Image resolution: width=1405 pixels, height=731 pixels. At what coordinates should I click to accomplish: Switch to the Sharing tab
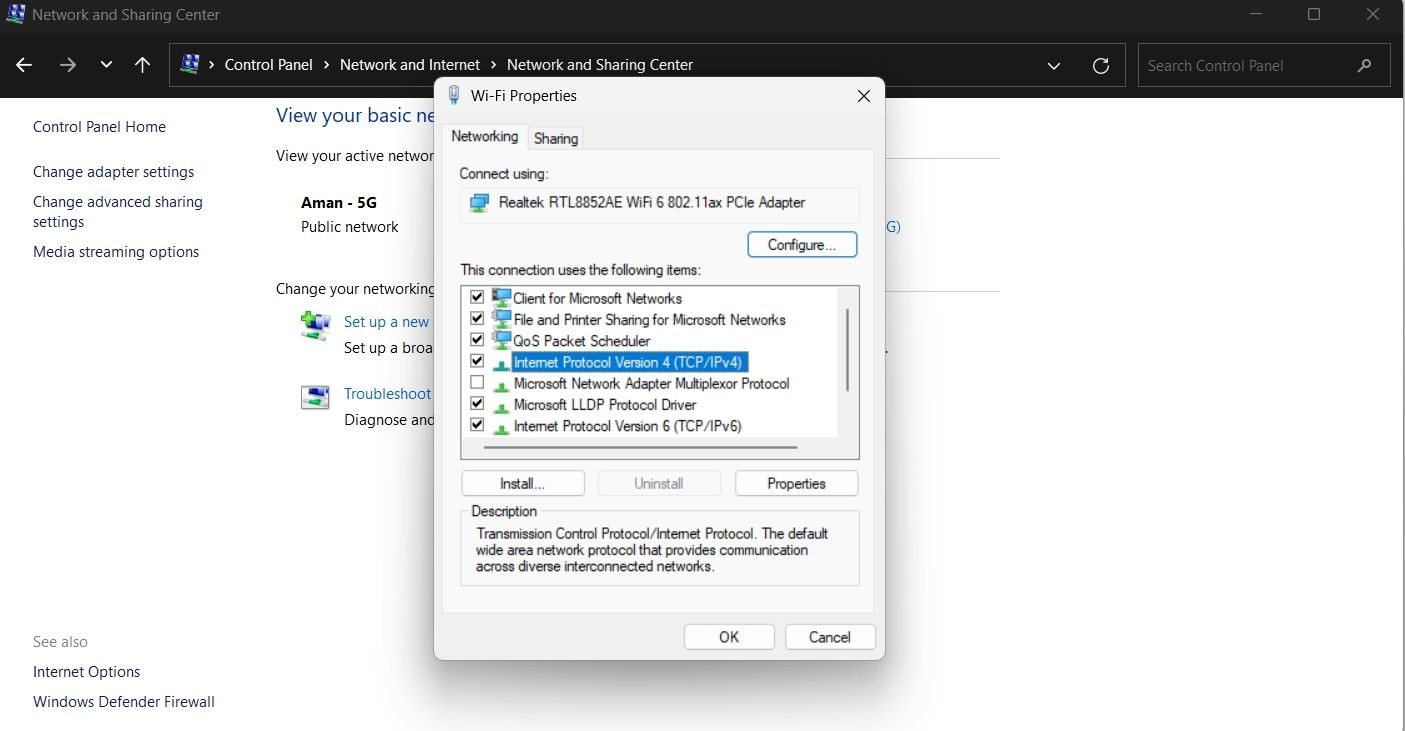tap(556, 138)
